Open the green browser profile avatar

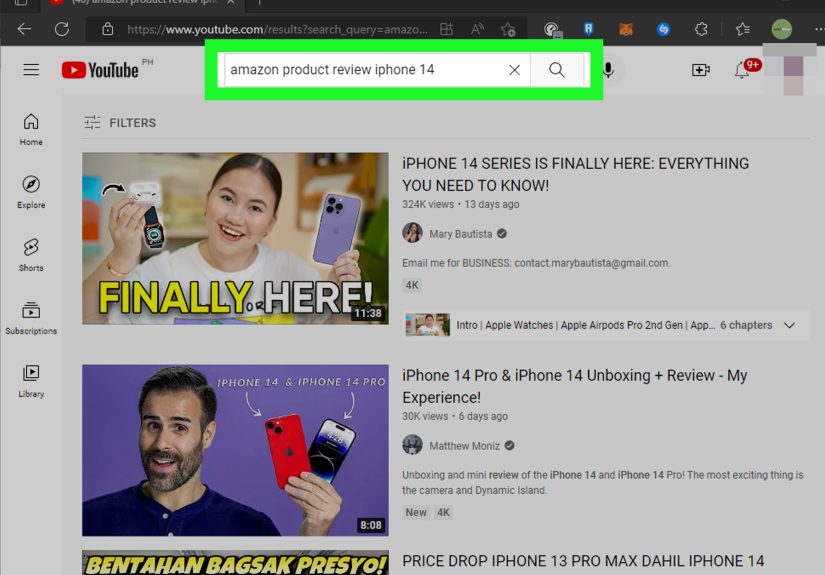point(781,29)
